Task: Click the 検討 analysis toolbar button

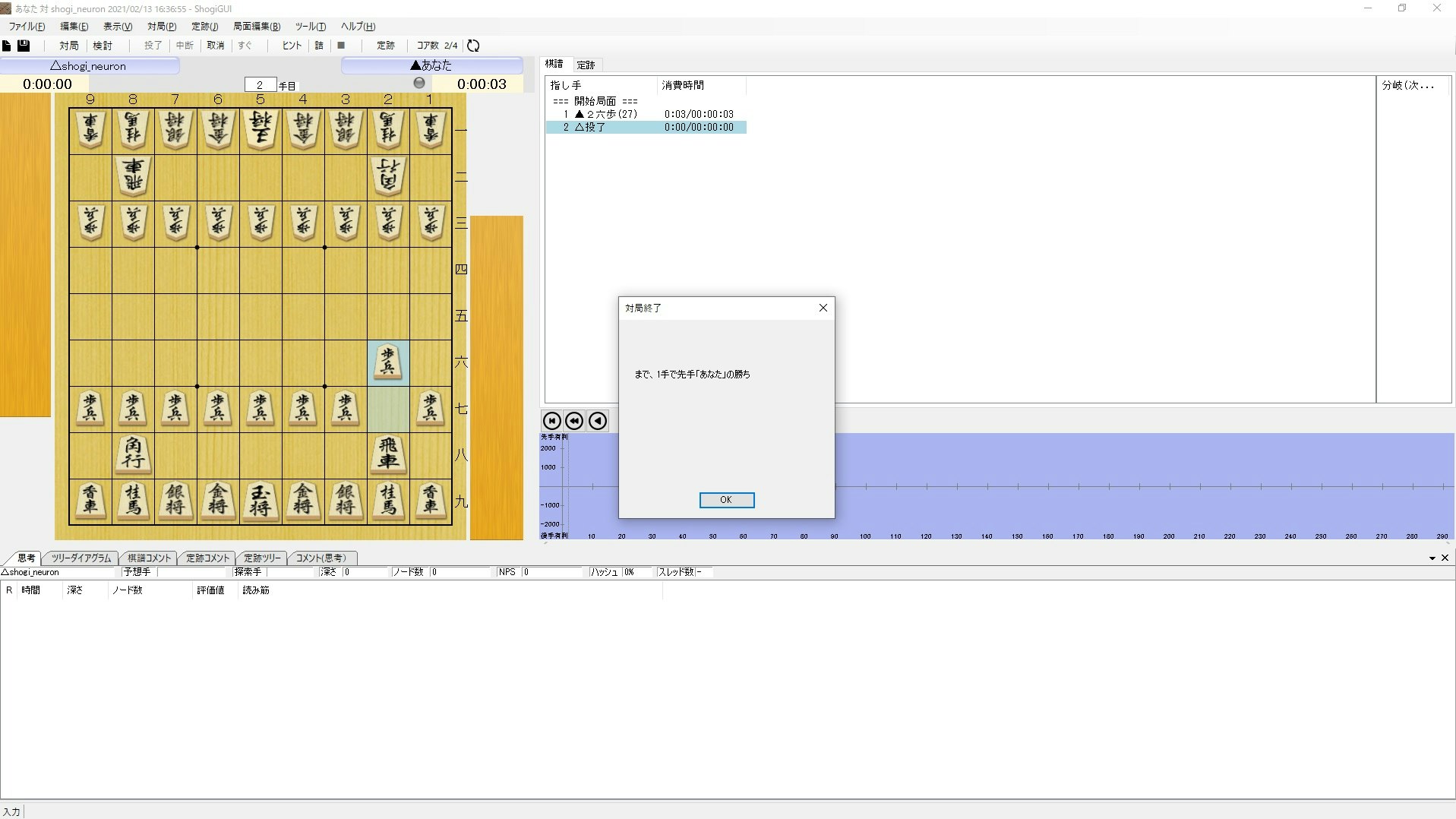Action: click(103, 46)
